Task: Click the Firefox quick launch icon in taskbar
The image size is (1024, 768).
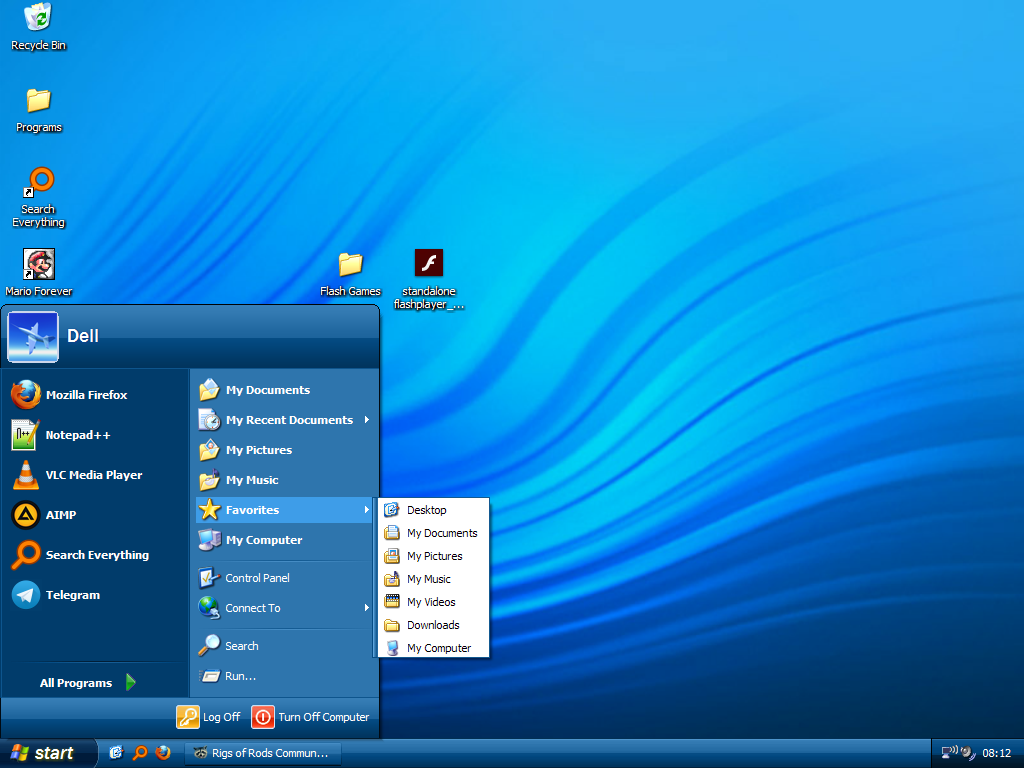Action: point(163,753)
